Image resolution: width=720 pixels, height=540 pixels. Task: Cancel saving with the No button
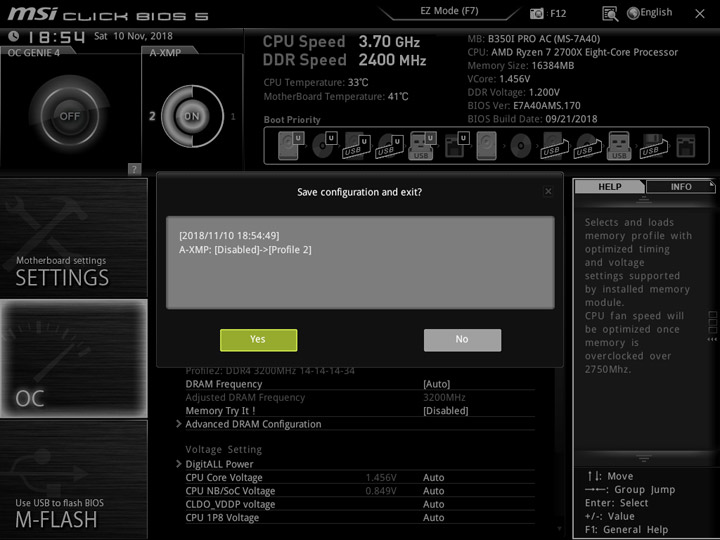462,340
